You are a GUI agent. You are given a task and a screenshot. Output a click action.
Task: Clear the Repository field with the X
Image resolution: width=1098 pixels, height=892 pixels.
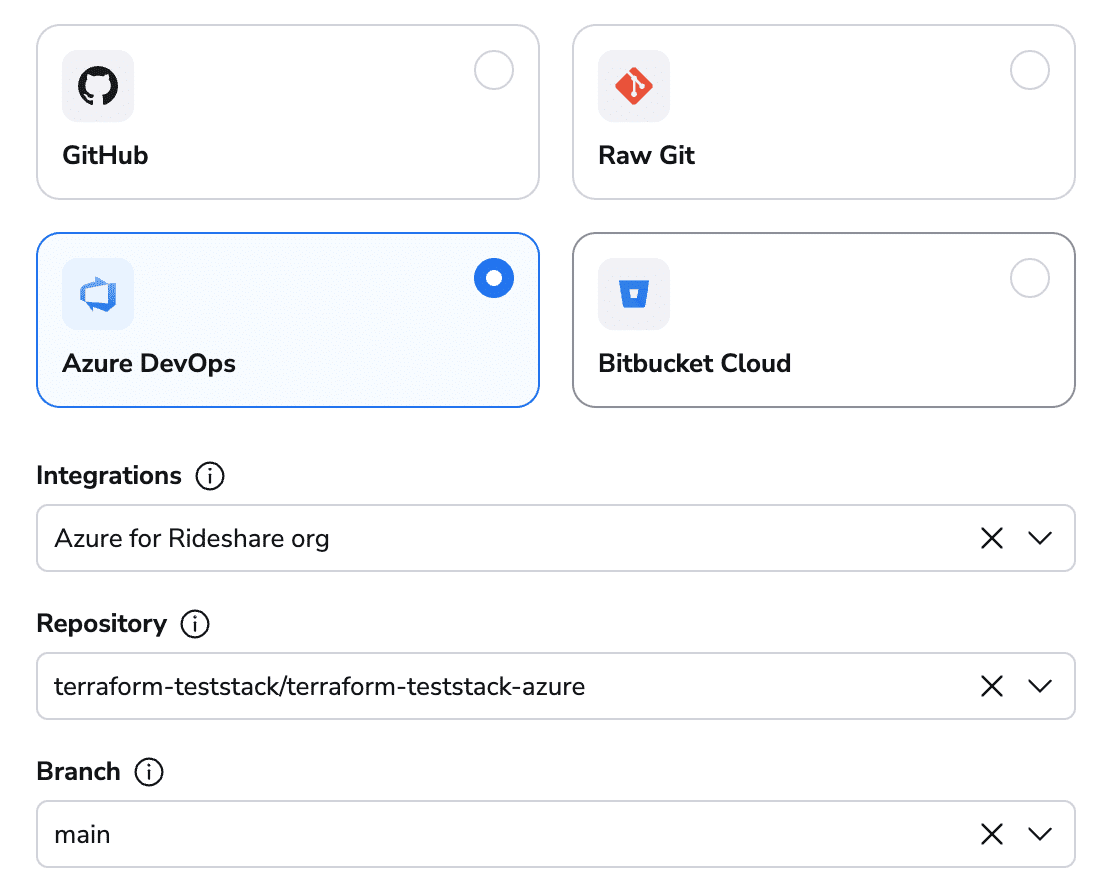click(991, 686)
